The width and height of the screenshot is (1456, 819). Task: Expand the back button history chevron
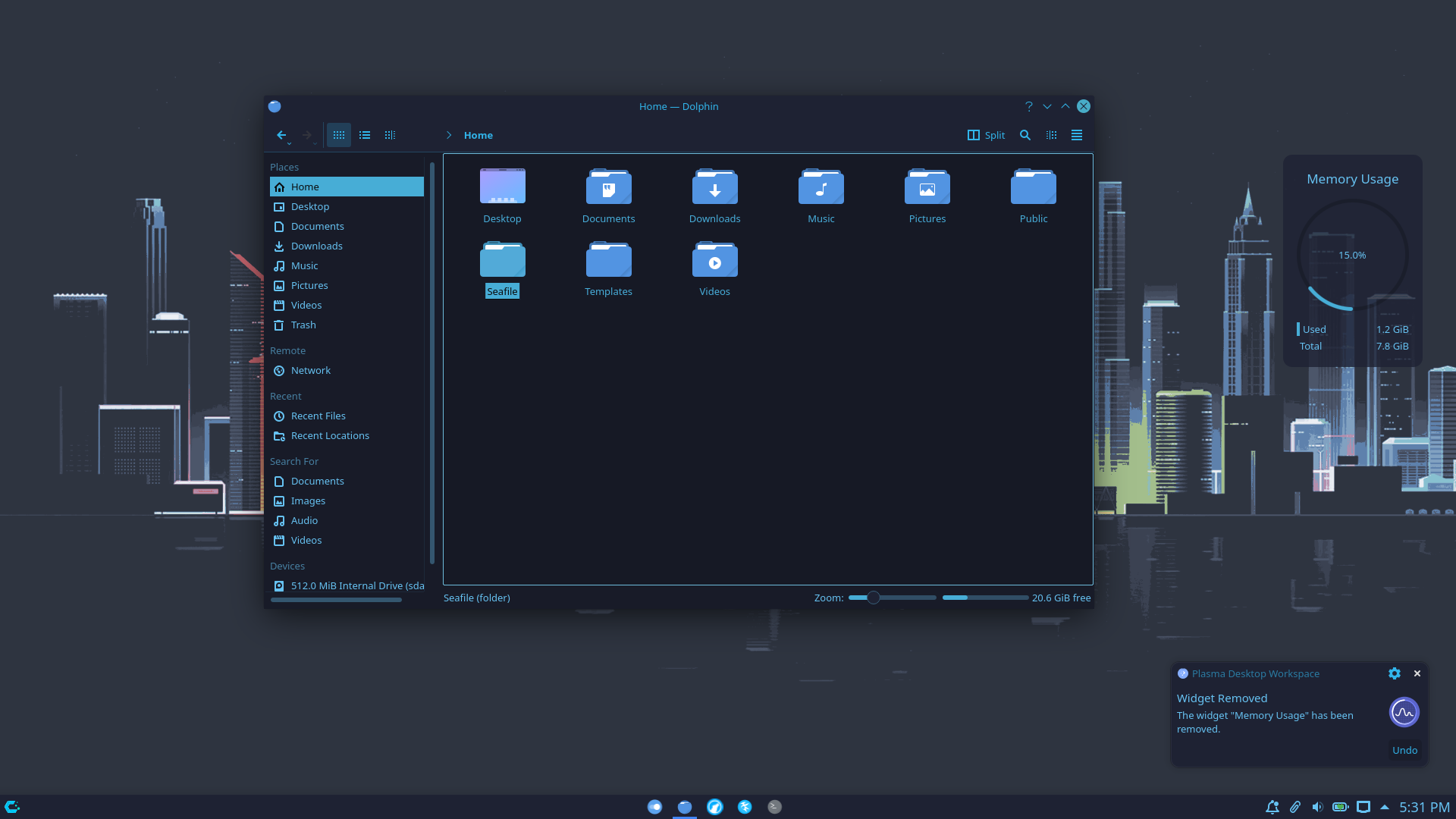289,143
